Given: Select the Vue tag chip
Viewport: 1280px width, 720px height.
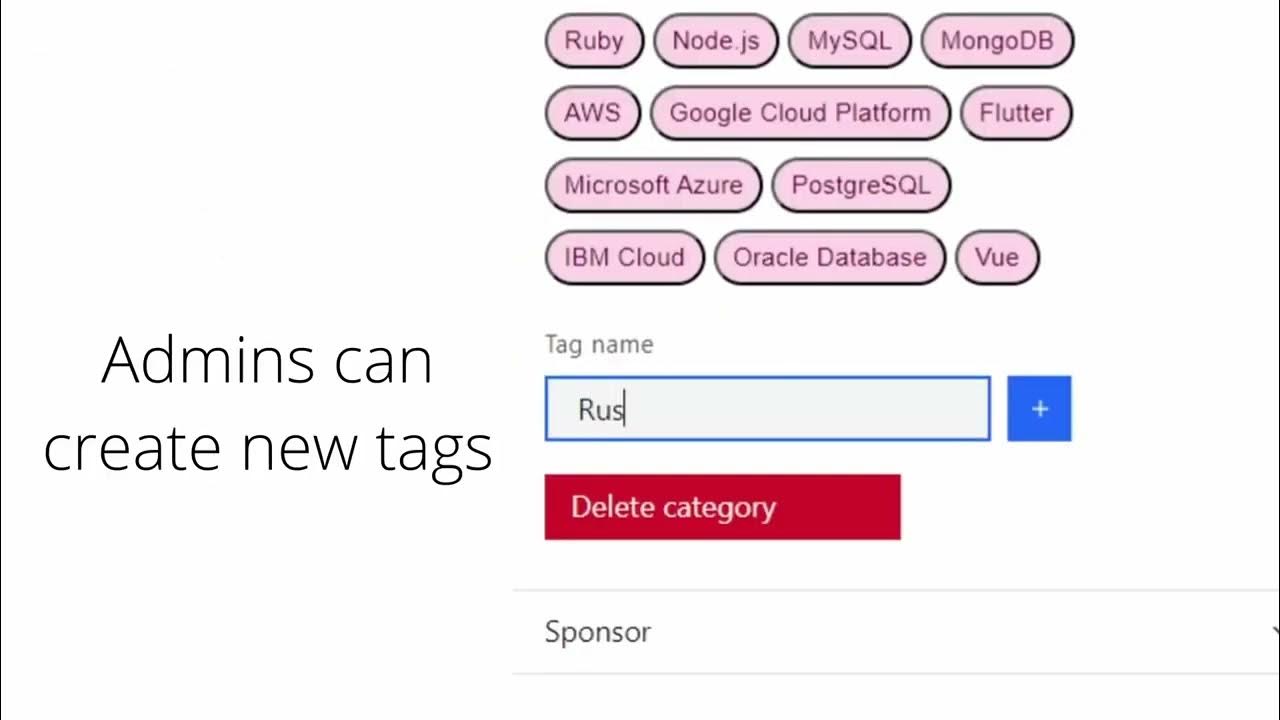Looking at the screenshot, I should point(997,257).
